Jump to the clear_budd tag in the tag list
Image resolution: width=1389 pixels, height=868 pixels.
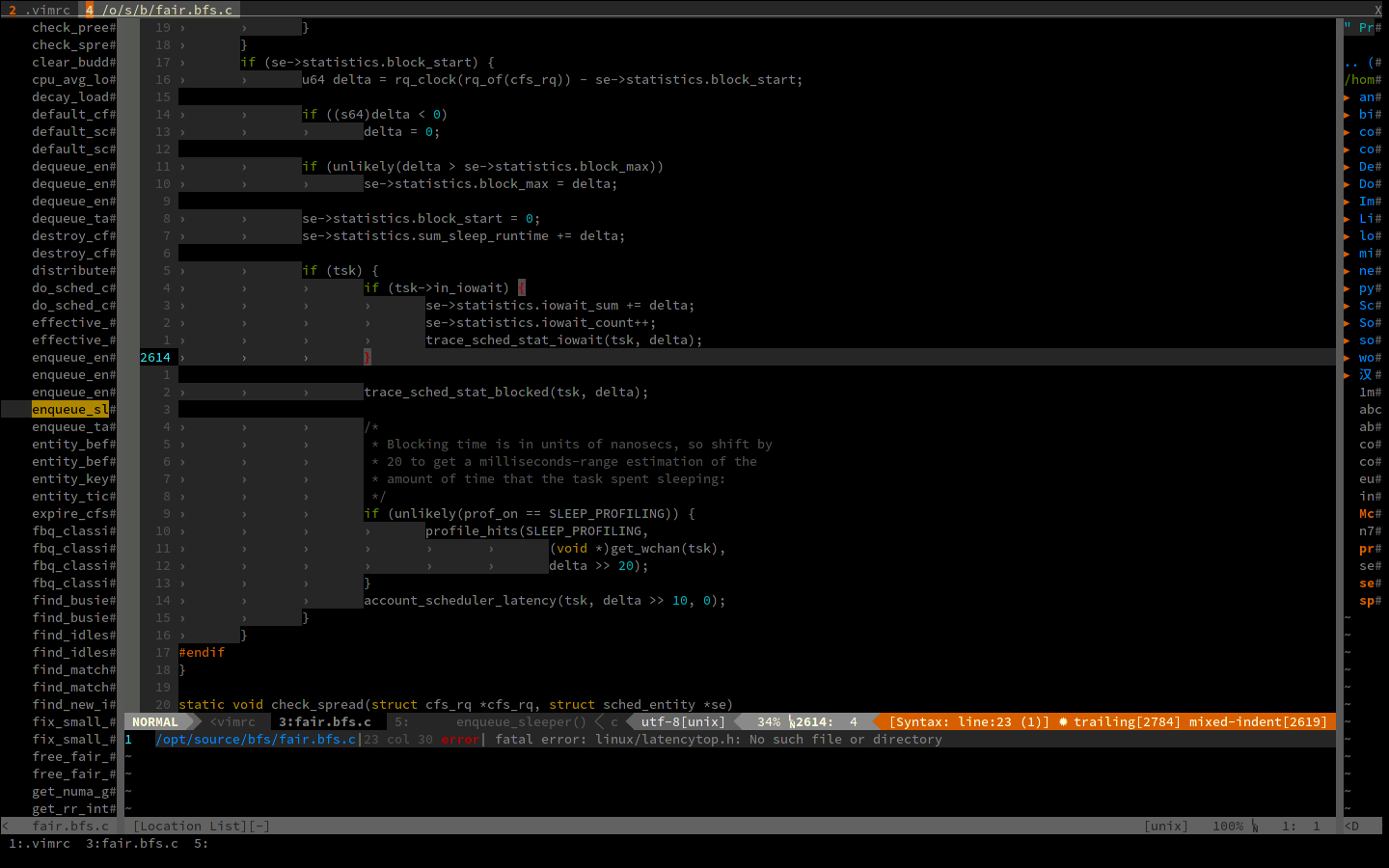(x=70, y=63)
